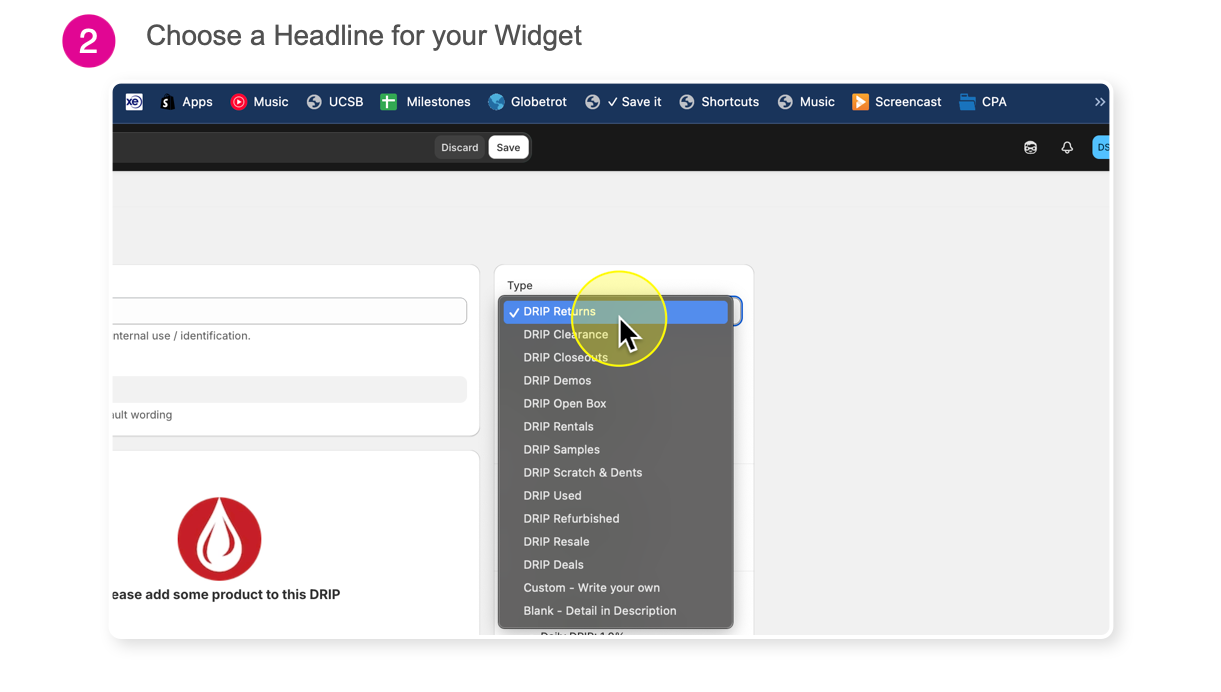This screenshot has height=692, width=1221.
Task: Open the Screencast bookmark
Action: click(x=897, y=102)
